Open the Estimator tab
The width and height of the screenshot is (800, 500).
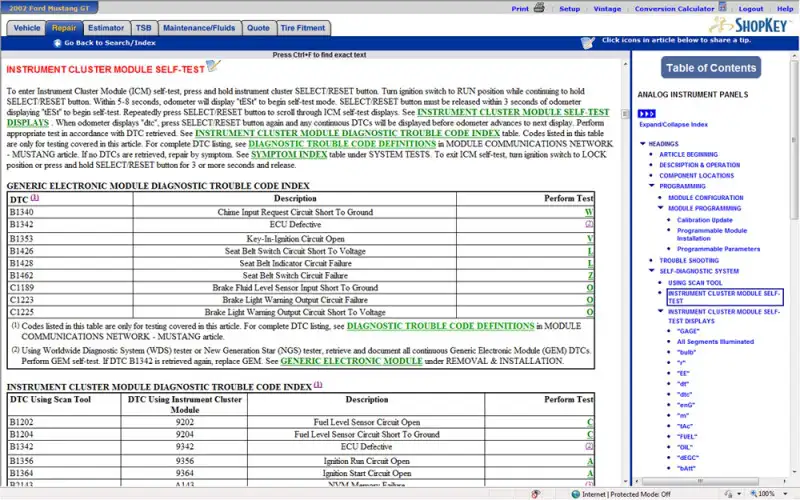coord(106,28)
